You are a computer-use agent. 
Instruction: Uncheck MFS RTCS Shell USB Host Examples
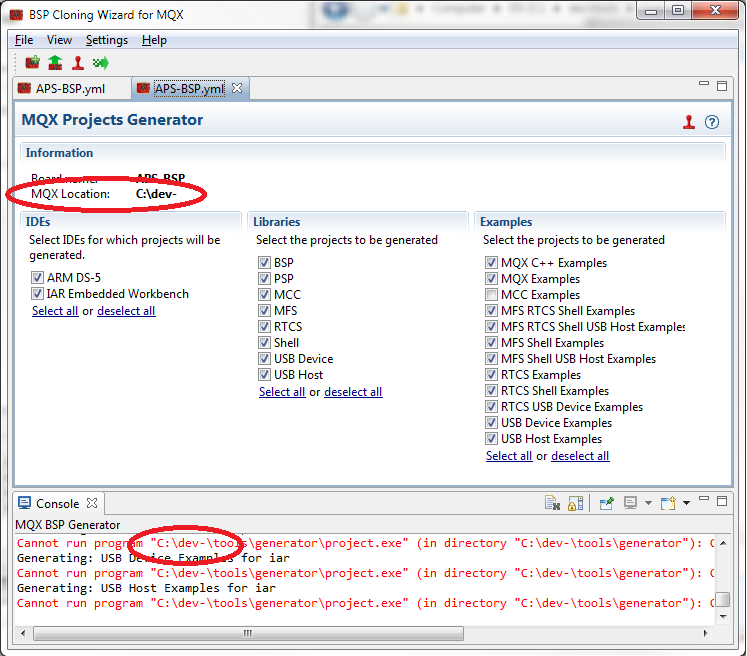click(491, 326)
